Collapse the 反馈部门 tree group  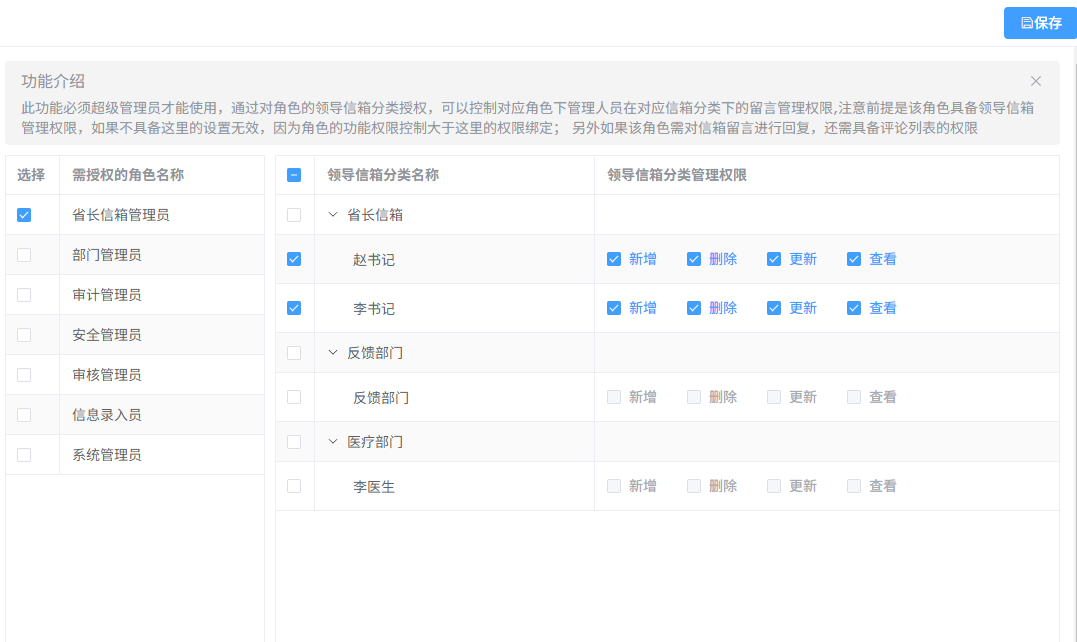(333, 353)
